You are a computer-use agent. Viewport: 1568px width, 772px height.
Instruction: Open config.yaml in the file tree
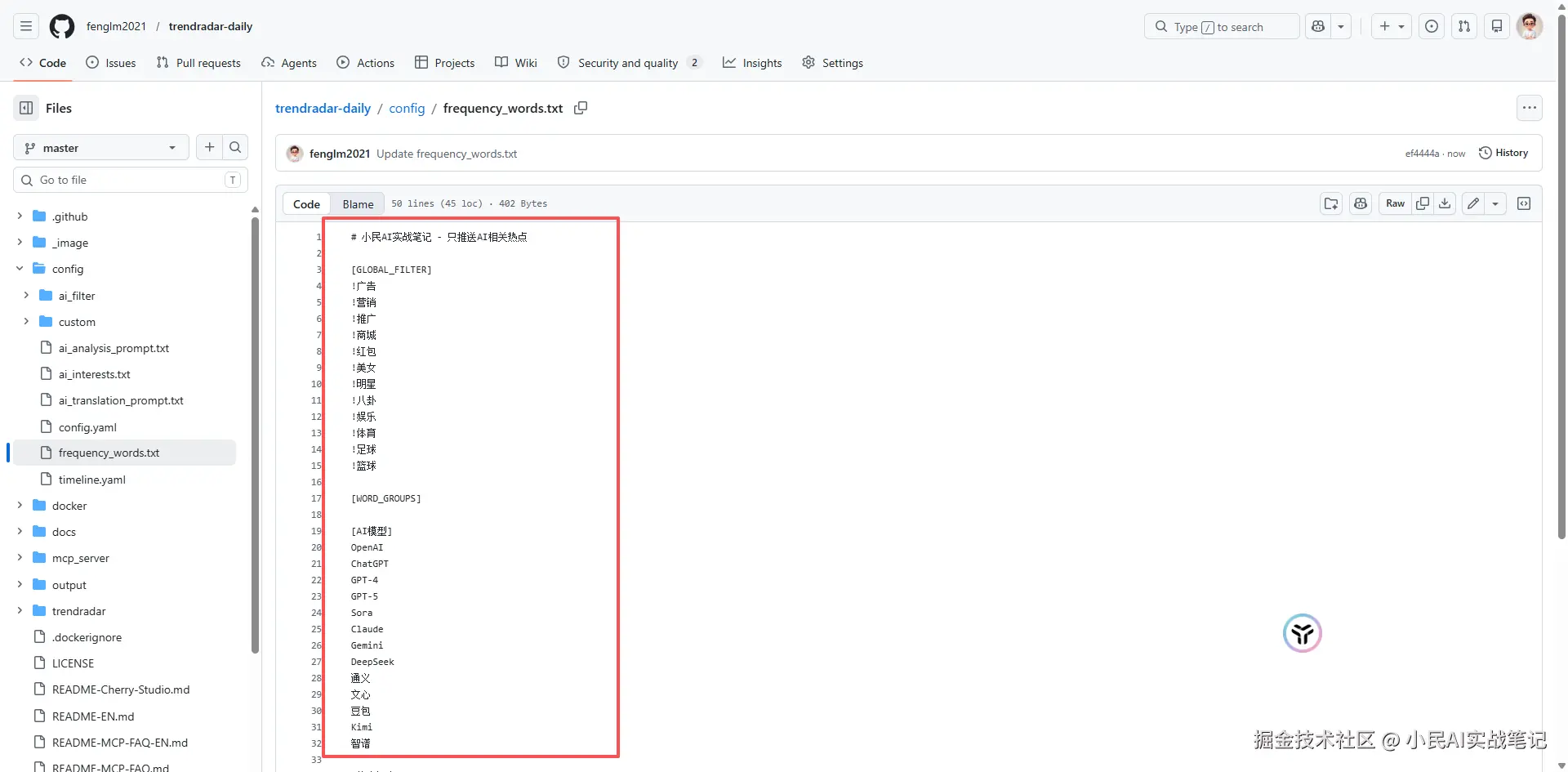tap(87, 427)
